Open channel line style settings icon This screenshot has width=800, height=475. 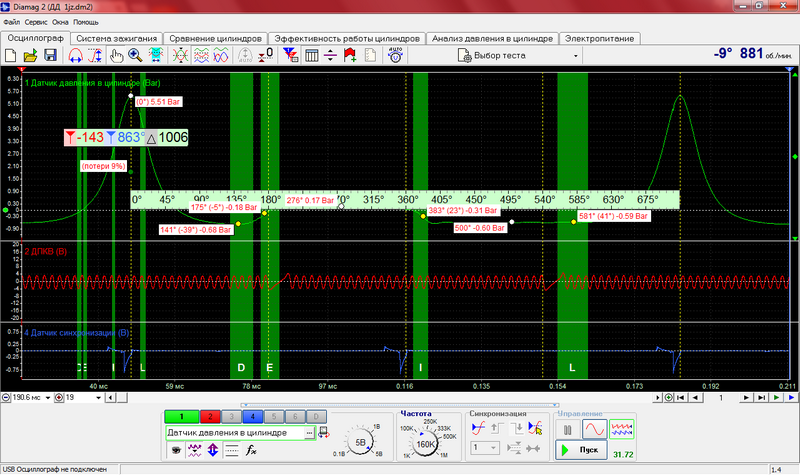click(232, 450)
